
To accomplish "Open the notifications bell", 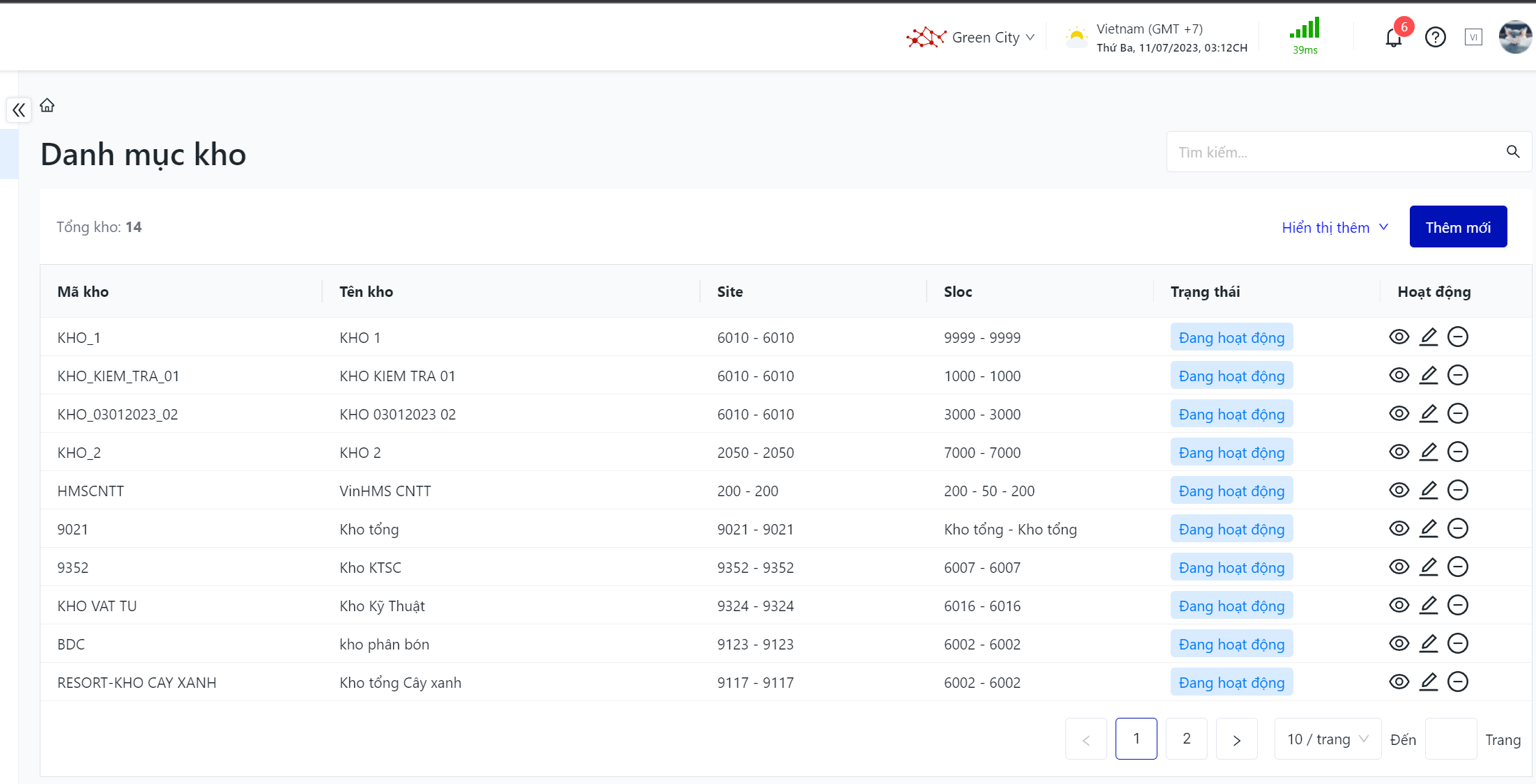I will tap(1393, 38).
